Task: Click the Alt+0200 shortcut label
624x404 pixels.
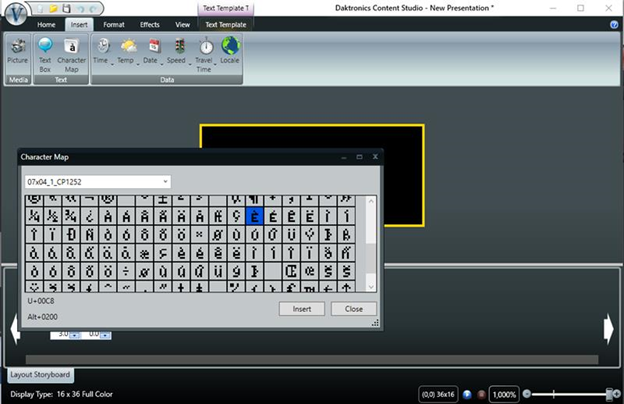Action: (x=43, y=317)
